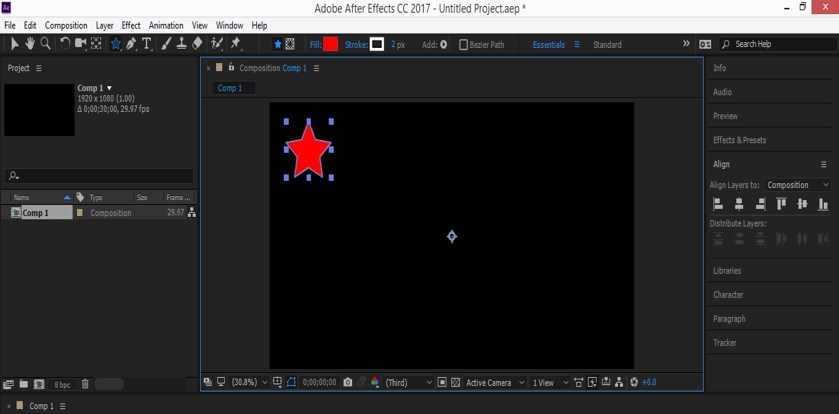
Task: Select the Rotation tool
Action: click(x=65, y=44)
